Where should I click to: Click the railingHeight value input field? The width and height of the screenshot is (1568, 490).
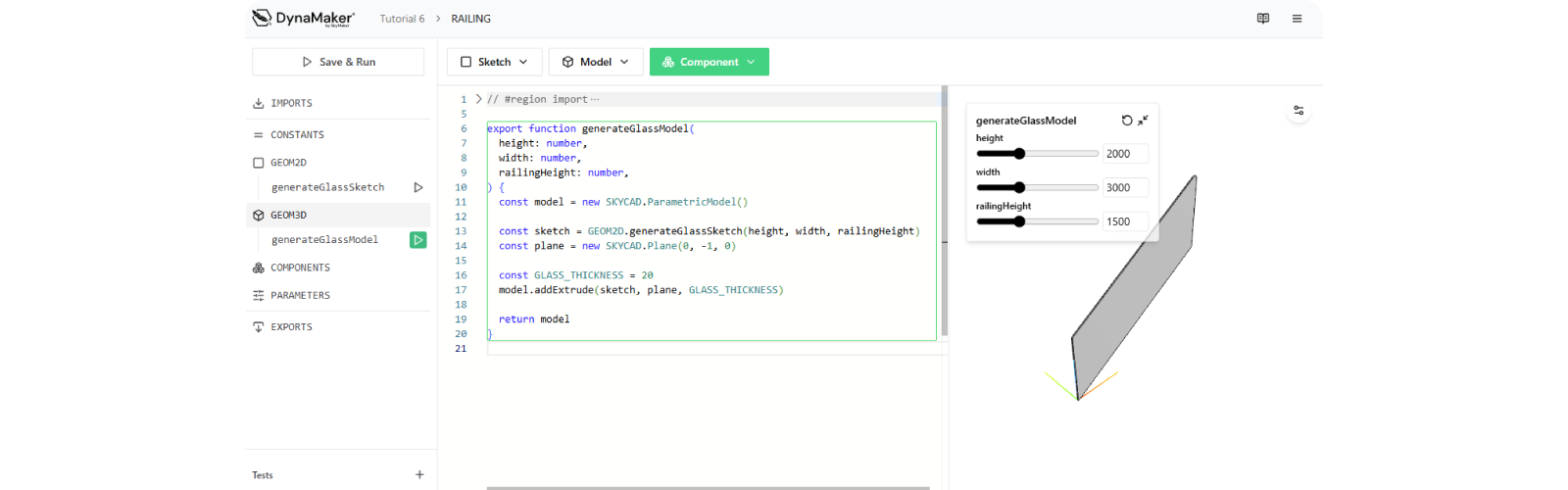(1124, 221)
